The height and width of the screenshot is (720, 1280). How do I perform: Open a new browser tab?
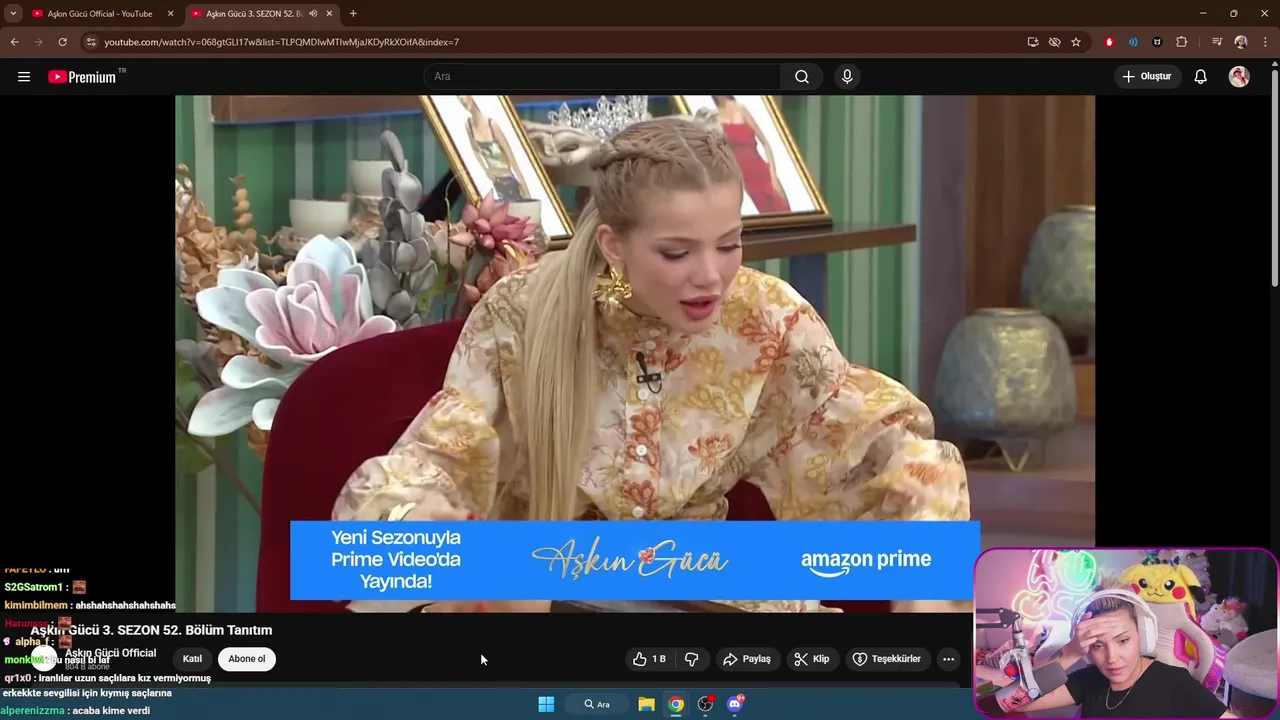click(353, 14)
